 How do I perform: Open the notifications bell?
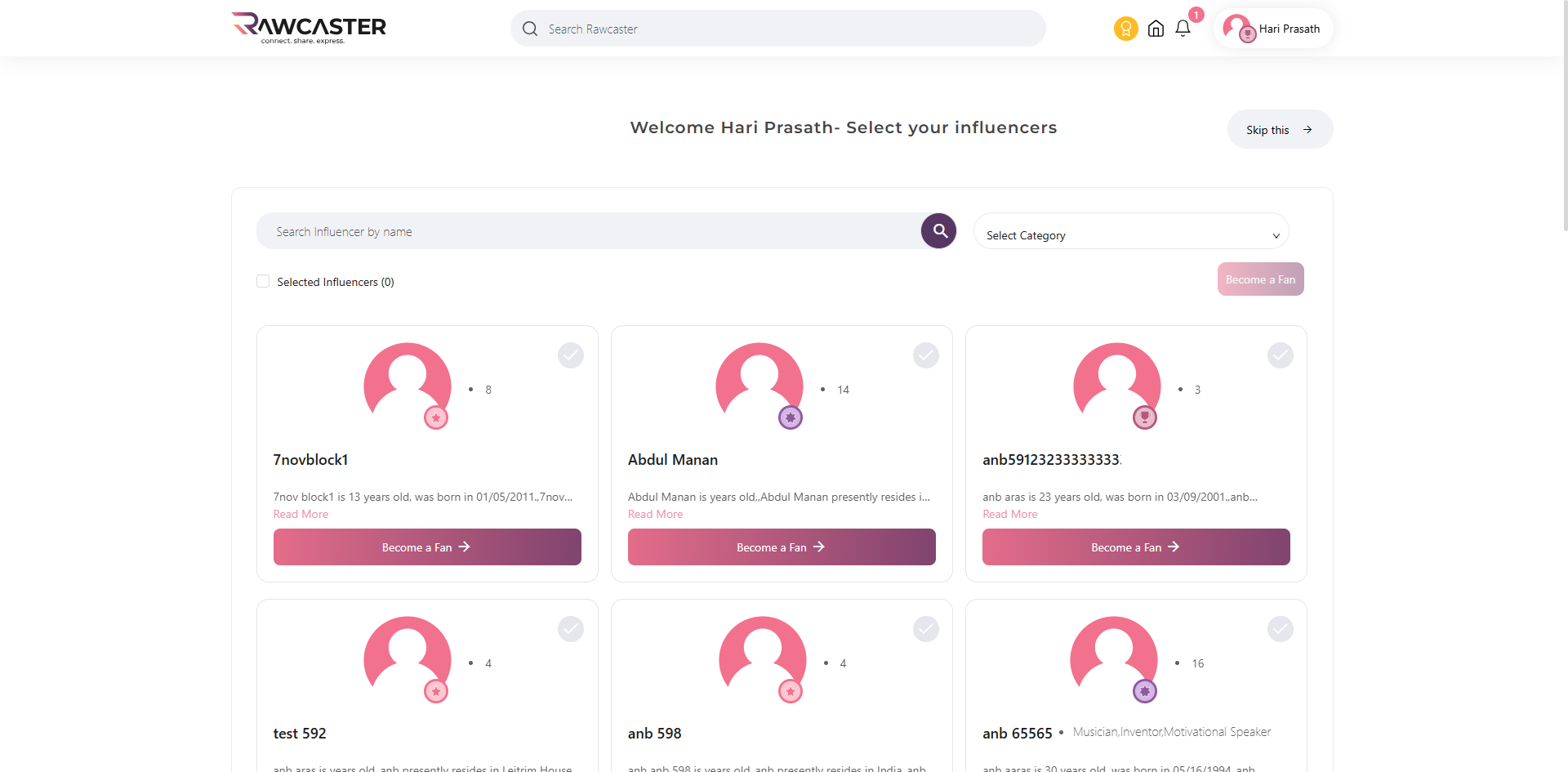[1183, 29]
